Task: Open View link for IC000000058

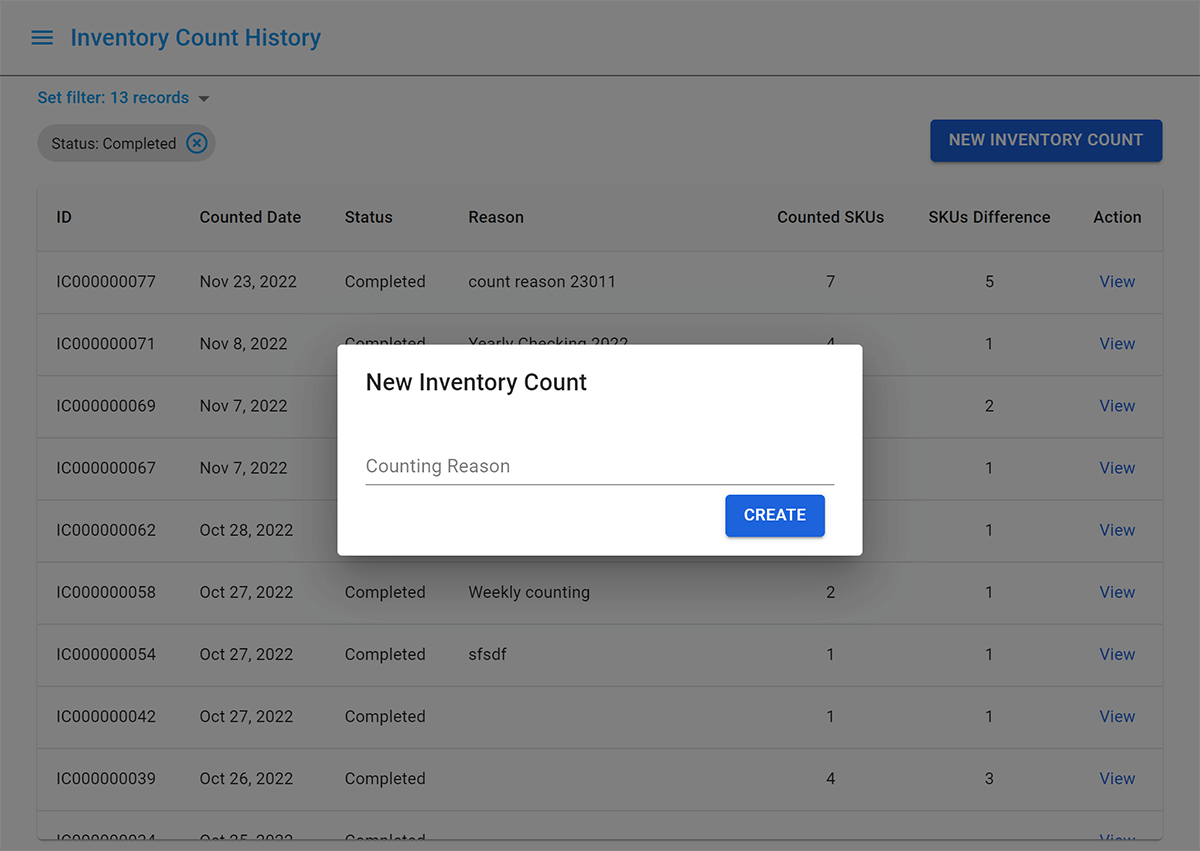Action: pos(1116,592)
